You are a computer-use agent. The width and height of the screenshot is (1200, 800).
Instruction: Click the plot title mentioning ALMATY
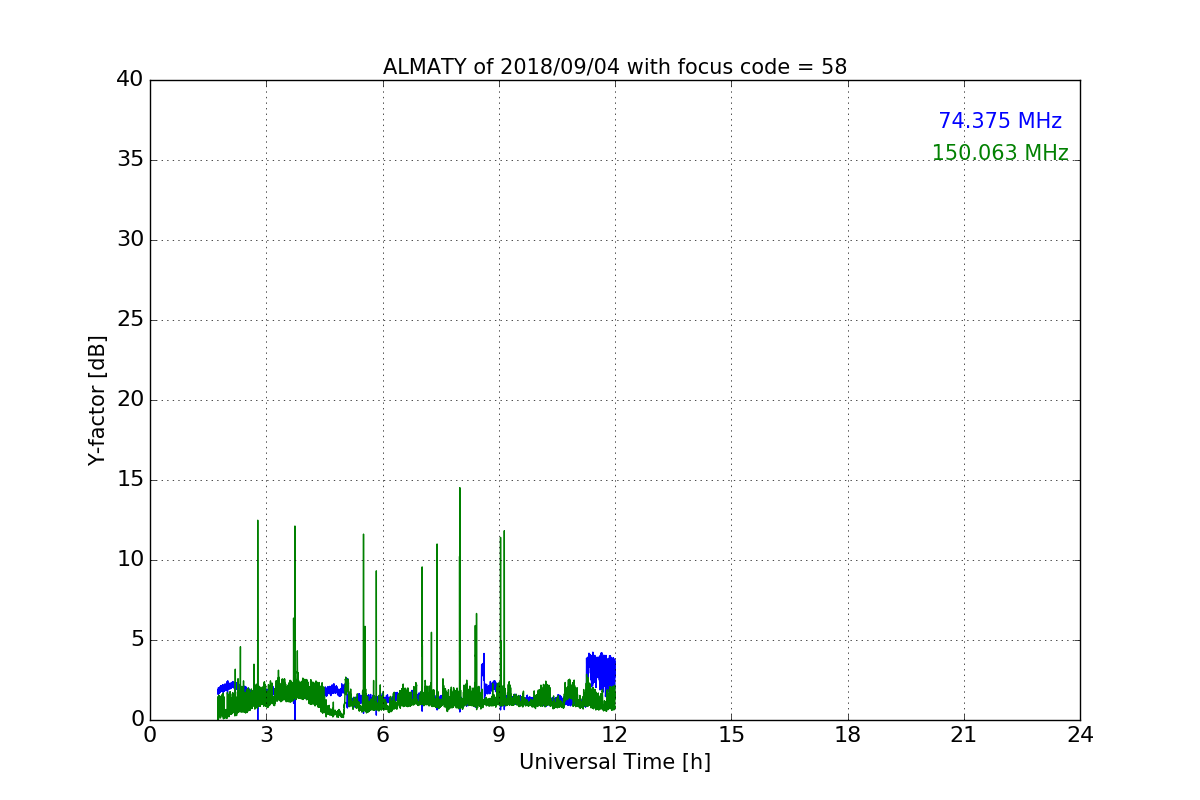615,67
